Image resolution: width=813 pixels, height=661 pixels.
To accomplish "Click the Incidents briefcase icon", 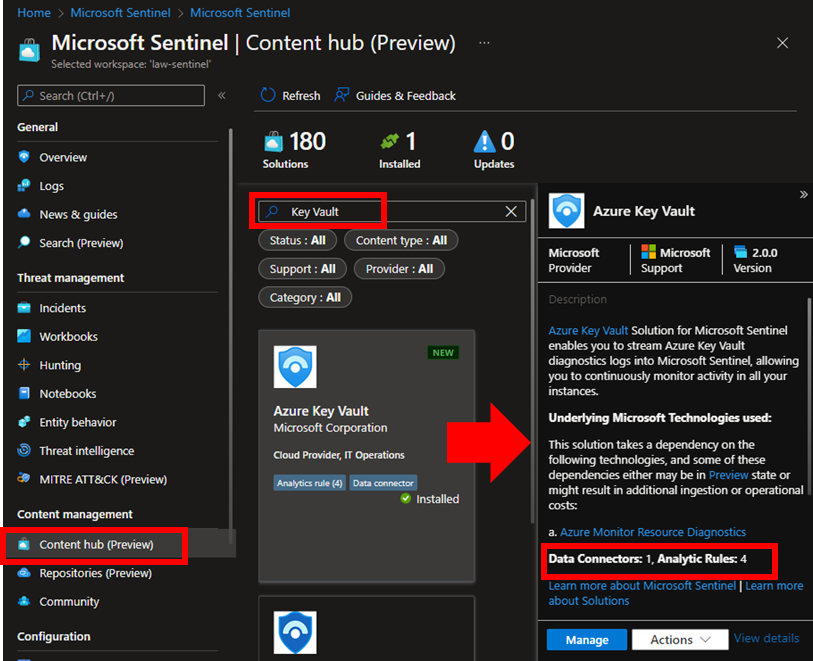I will click(x=24, y=307).
